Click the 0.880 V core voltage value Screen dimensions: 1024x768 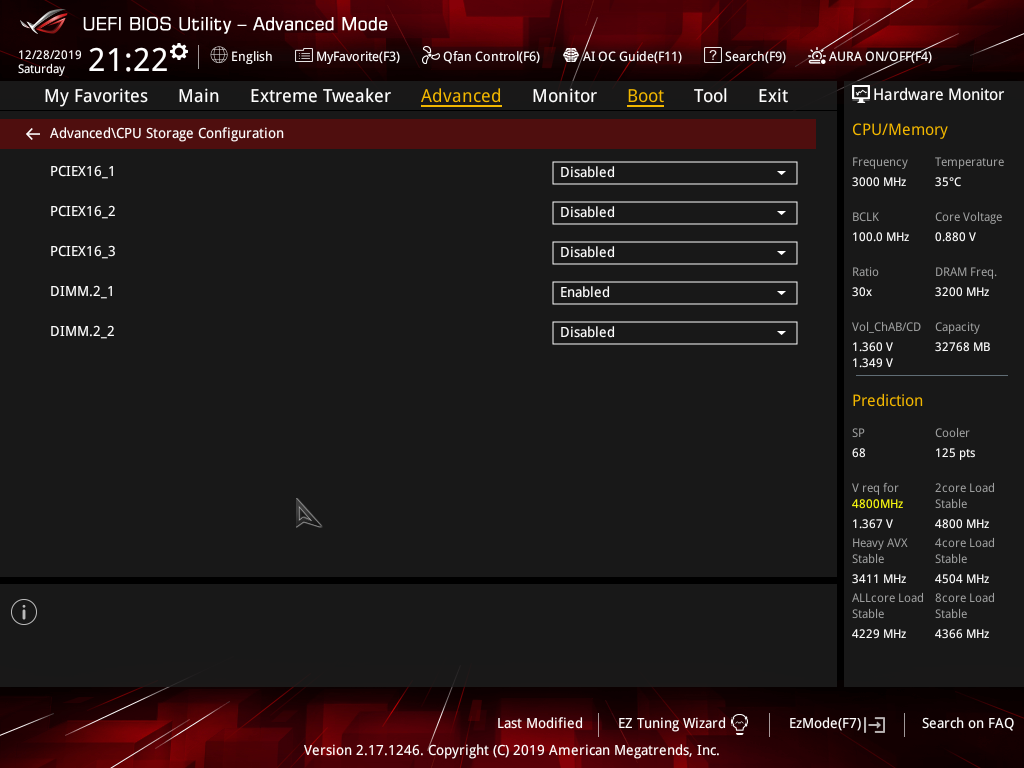955,236
